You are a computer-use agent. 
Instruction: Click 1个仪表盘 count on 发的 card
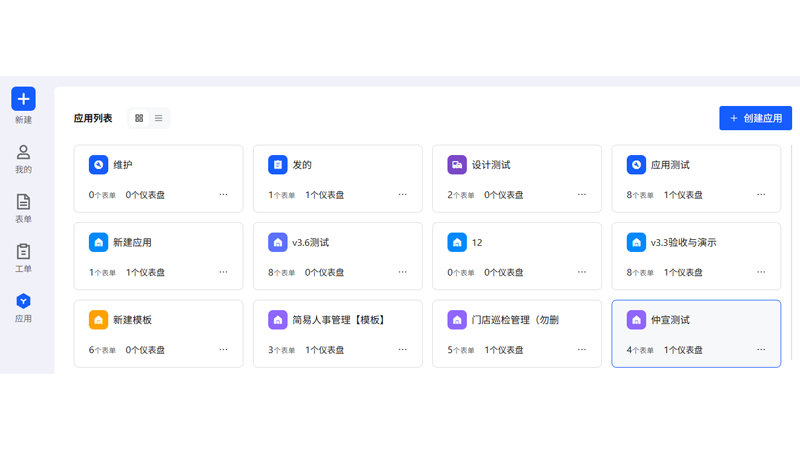[324, 195]
